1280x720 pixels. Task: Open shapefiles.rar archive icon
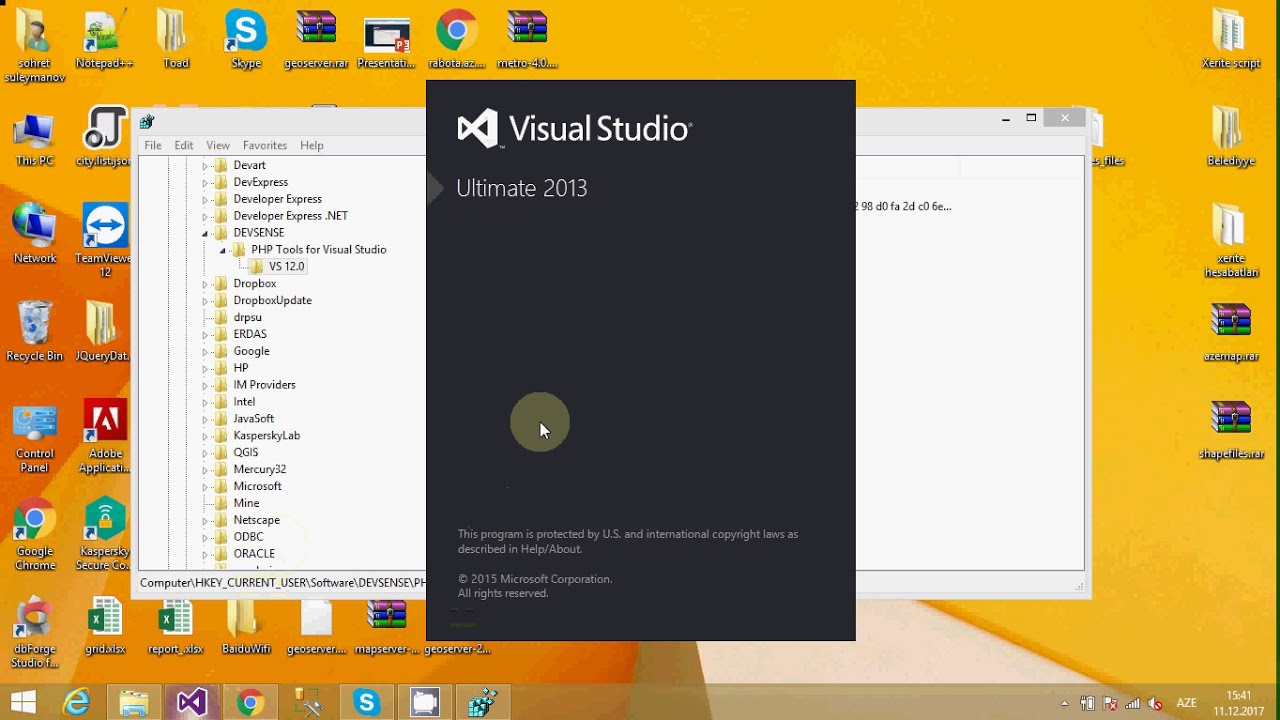tap(1231, 430)
